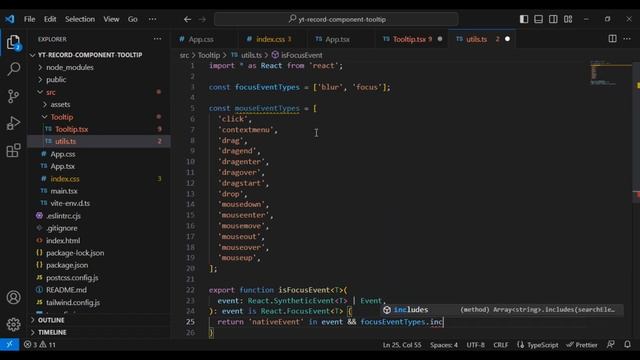The image size is (640, 360).
Task: Open the errors and warnings count in status bar
Action: (40, 345)
